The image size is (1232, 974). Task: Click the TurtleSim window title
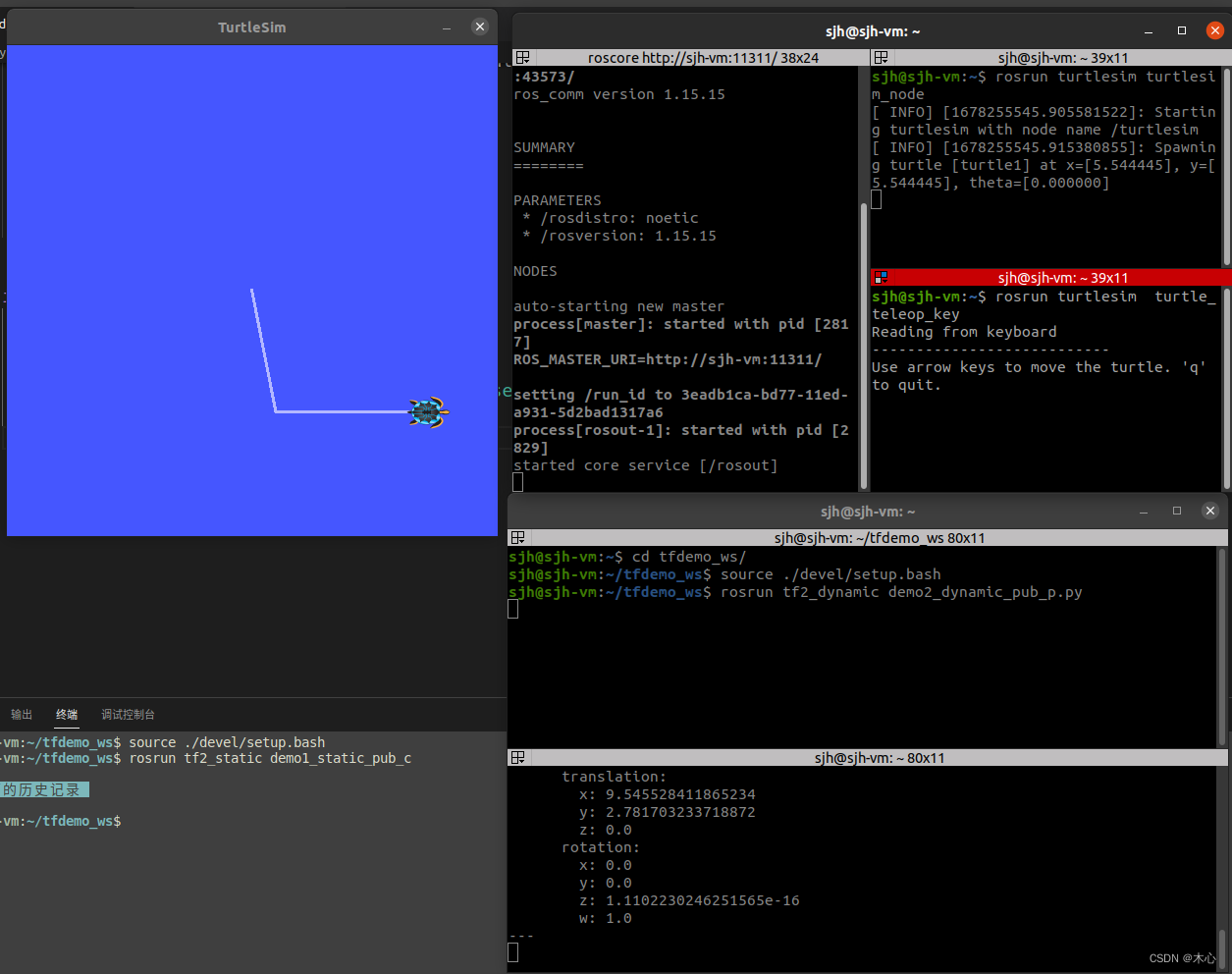(252, 27)
